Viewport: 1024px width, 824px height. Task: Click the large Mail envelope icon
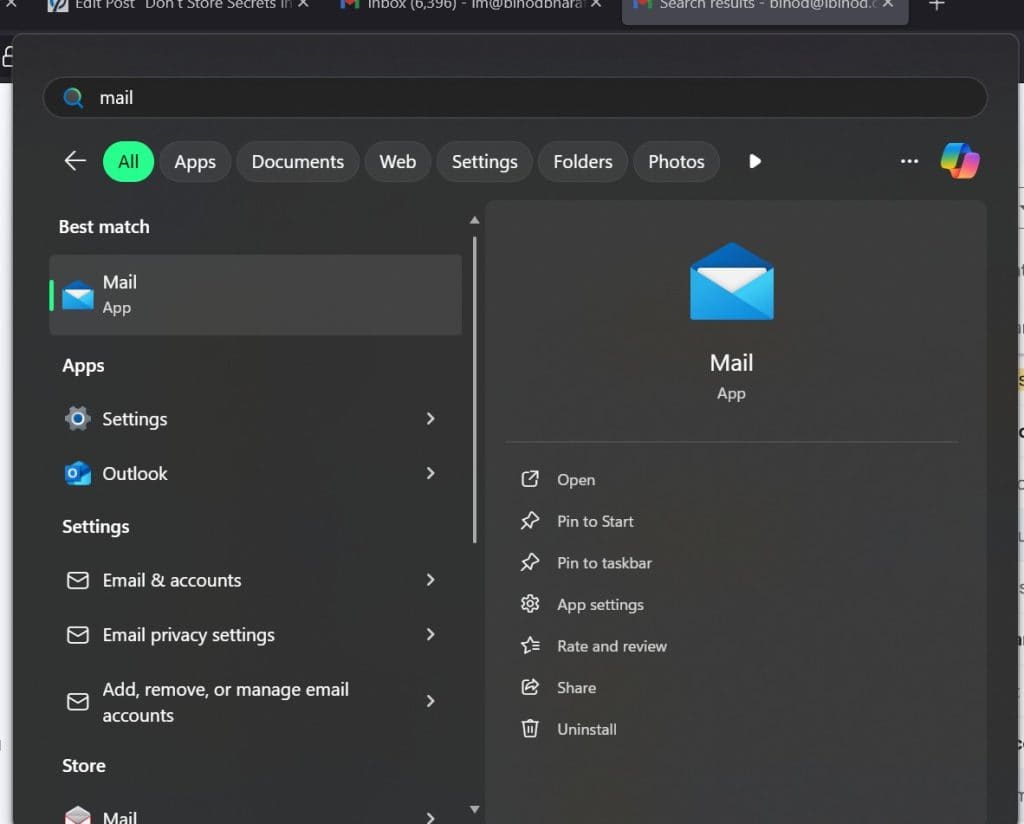coord(731,282)
